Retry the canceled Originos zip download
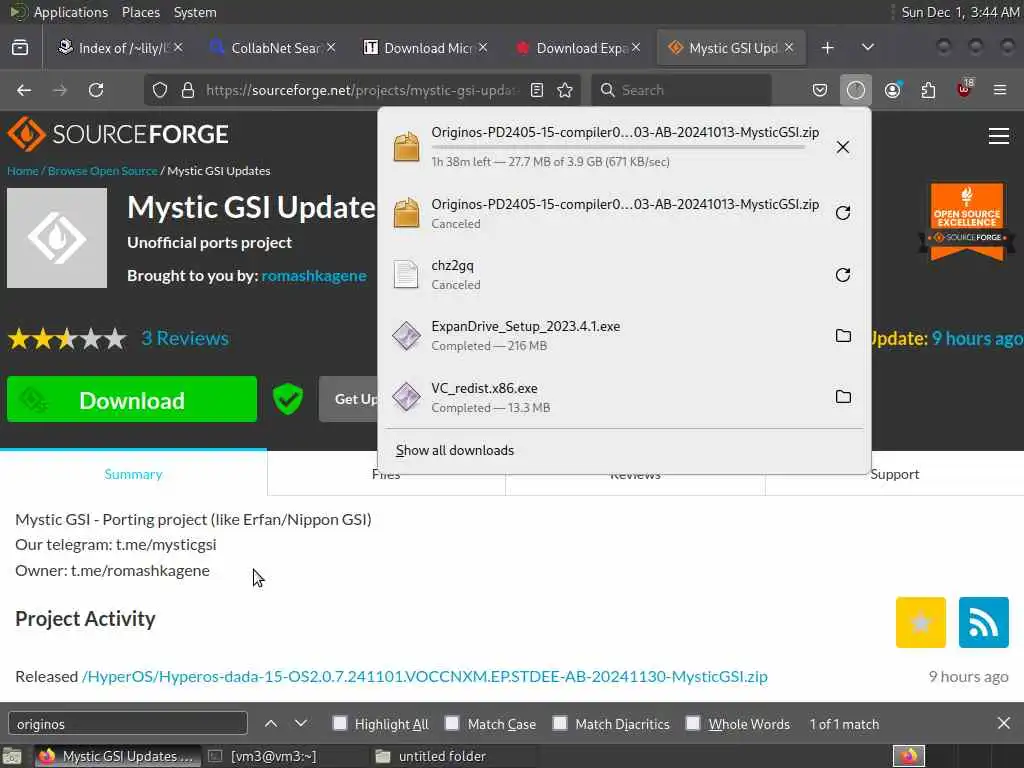This screenshot has height=768, width=1024. point(842,213)
